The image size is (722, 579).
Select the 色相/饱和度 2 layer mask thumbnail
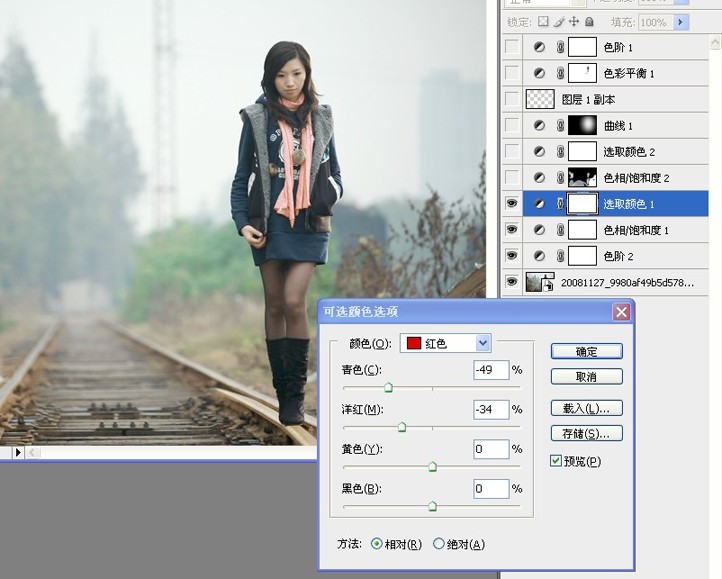(x=582, y=177)
